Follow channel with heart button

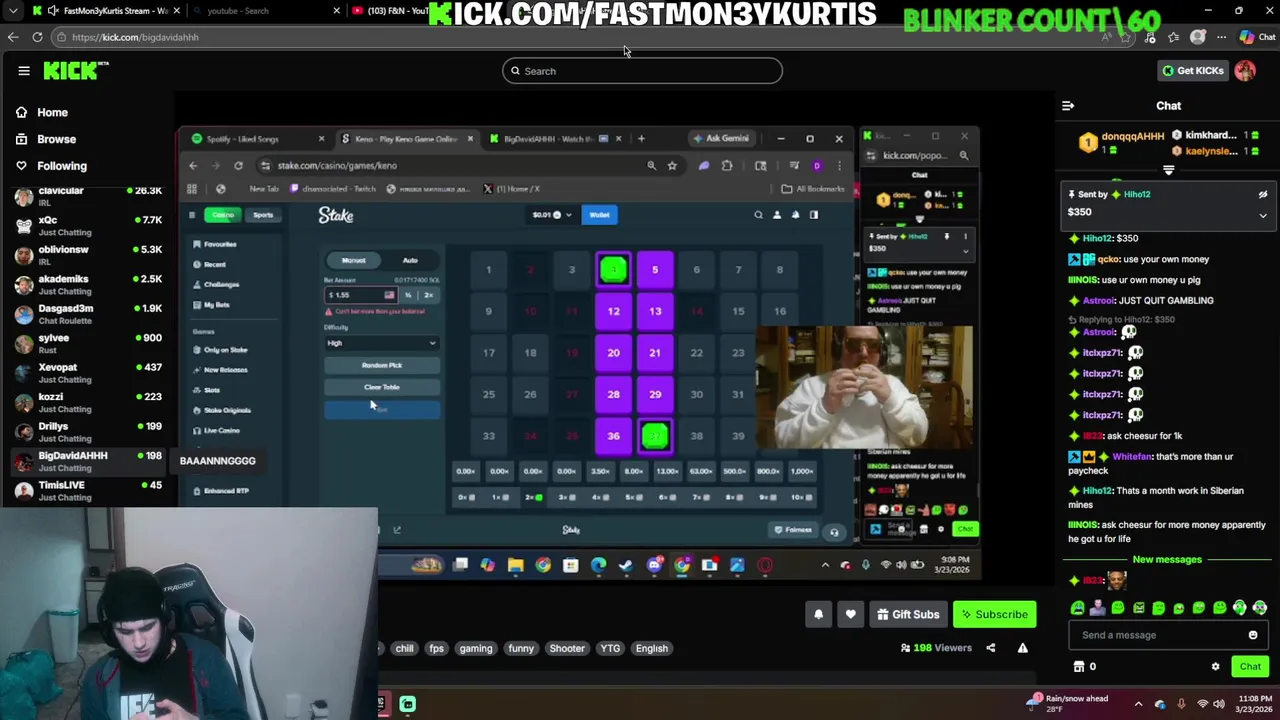point(851,615)
